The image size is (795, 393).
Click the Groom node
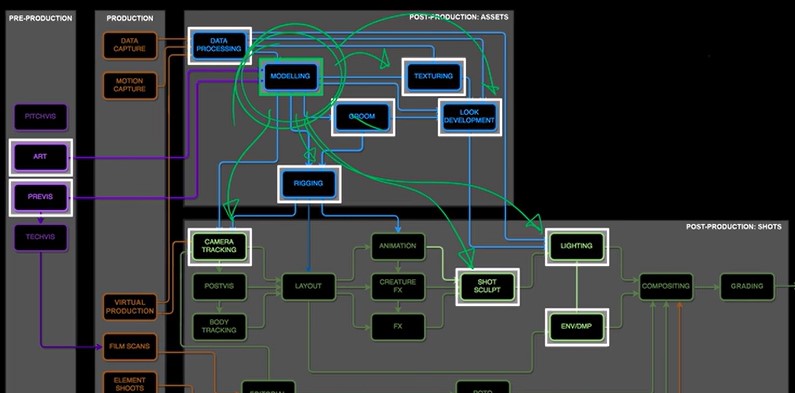pyautogui.click(x=363, y=117)
